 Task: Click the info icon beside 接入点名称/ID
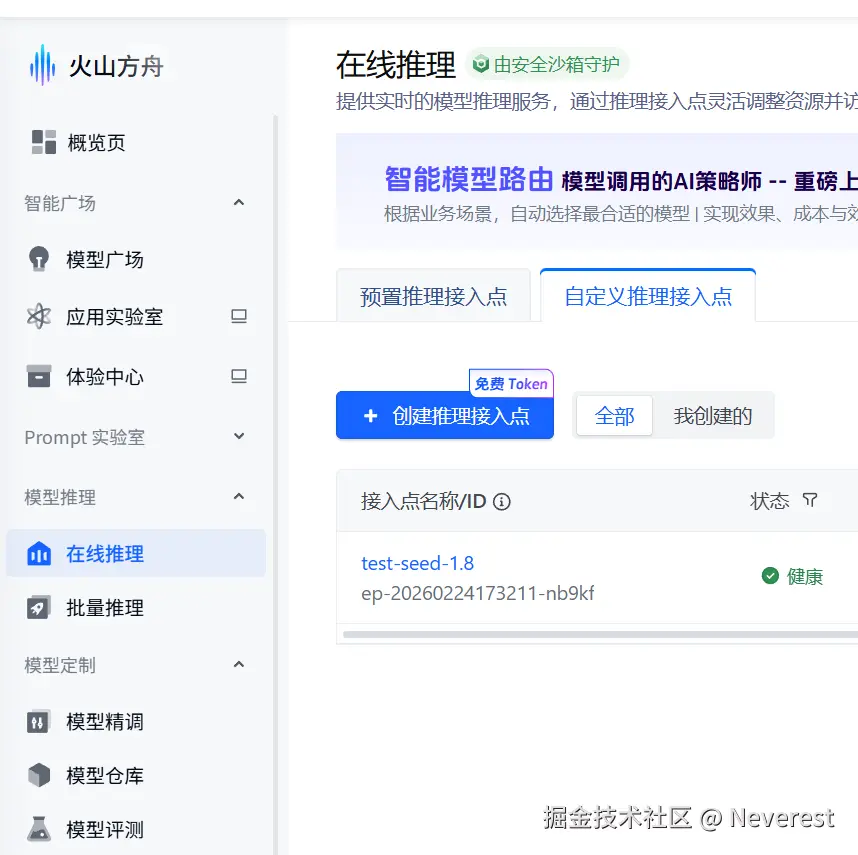[x=502, y=501]
